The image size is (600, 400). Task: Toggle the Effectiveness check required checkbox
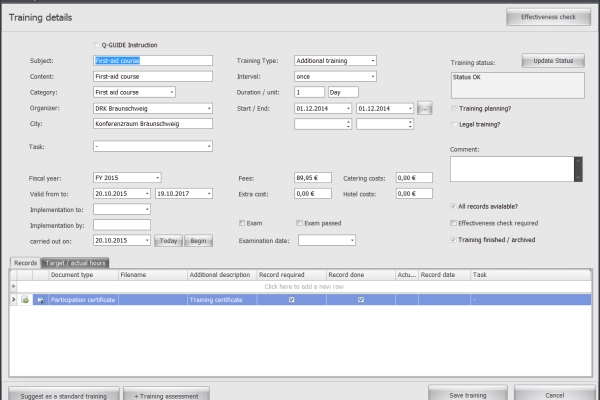tap(454, 223)
